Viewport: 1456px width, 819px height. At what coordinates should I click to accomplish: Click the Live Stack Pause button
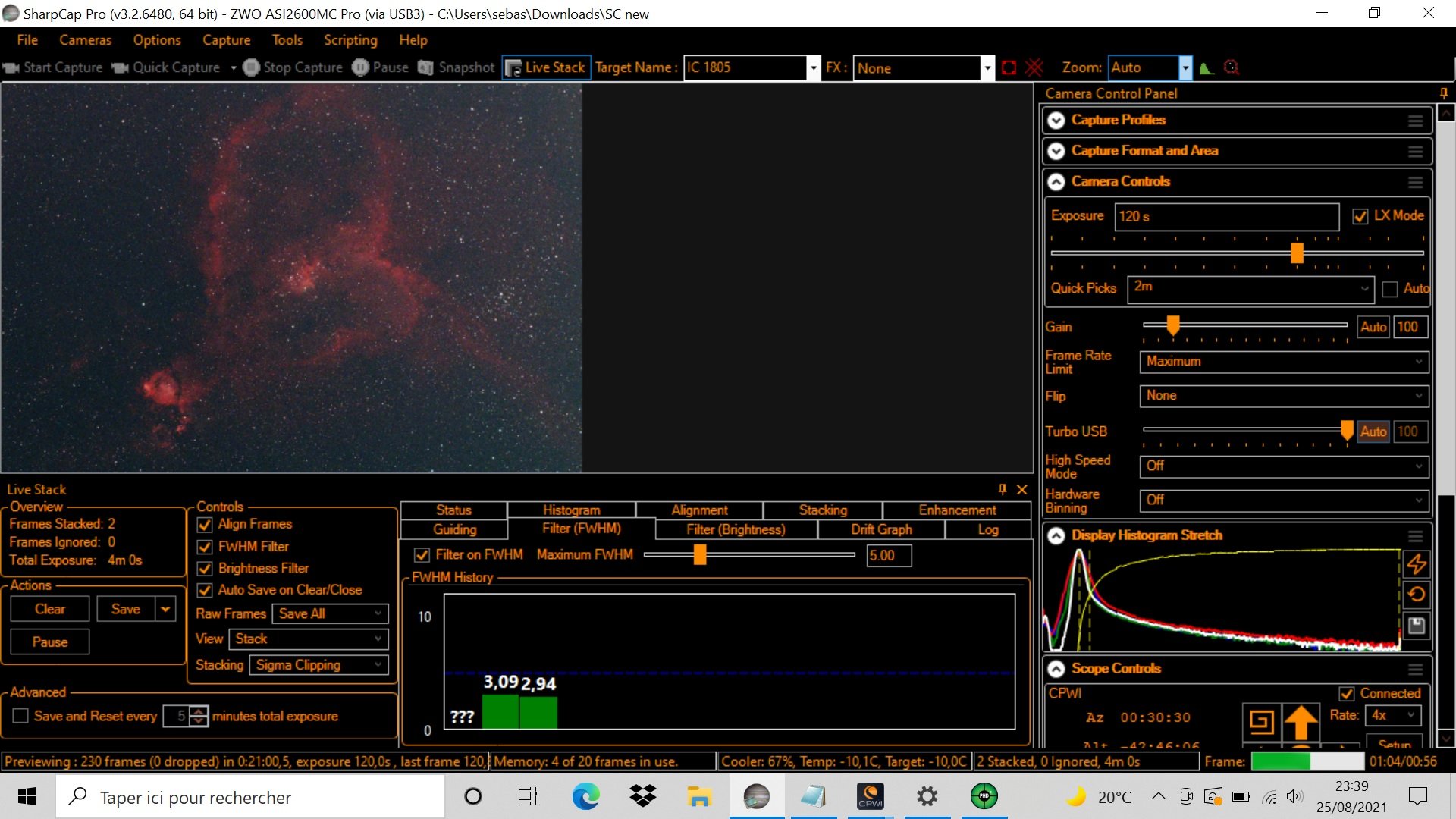(x=50, y=642)
